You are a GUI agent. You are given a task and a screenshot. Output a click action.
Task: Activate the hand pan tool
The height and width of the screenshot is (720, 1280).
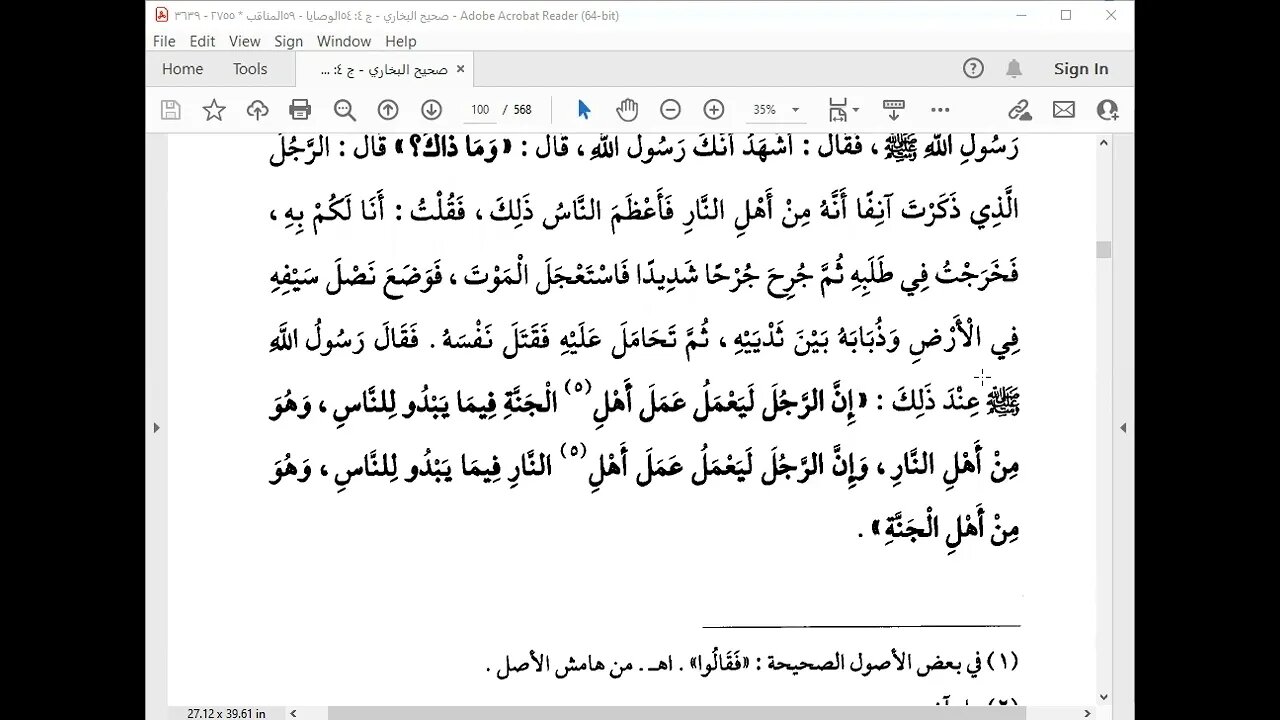click(x=627, y=110)
